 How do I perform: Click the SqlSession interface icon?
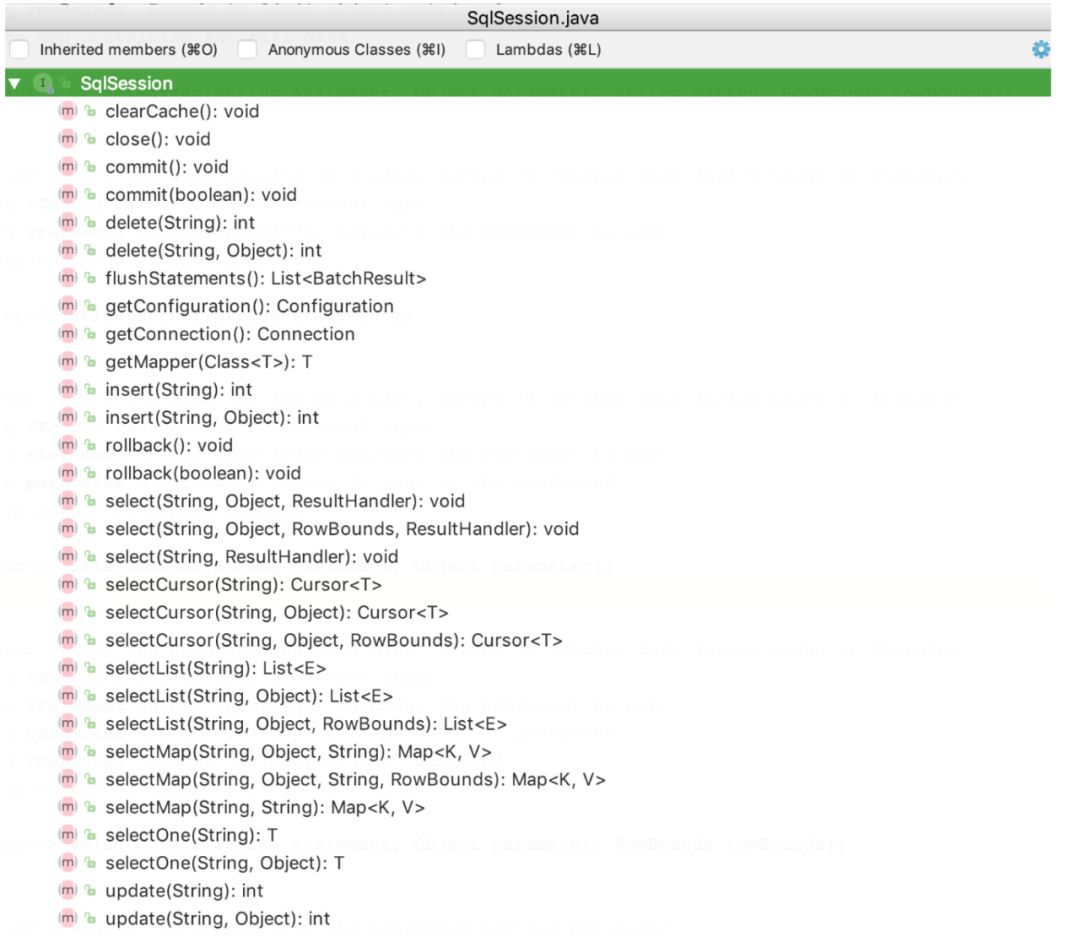(x=43, y=83)
